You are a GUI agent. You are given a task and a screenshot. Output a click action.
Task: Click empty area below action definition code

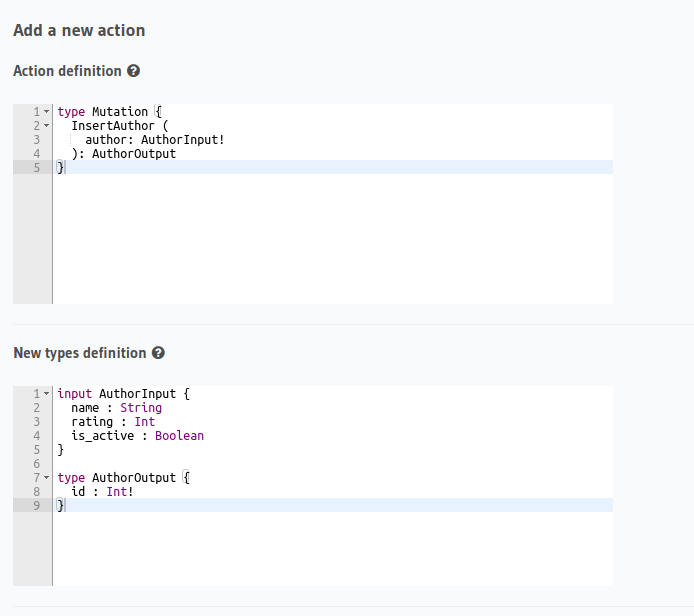click(x=330, y=240)
